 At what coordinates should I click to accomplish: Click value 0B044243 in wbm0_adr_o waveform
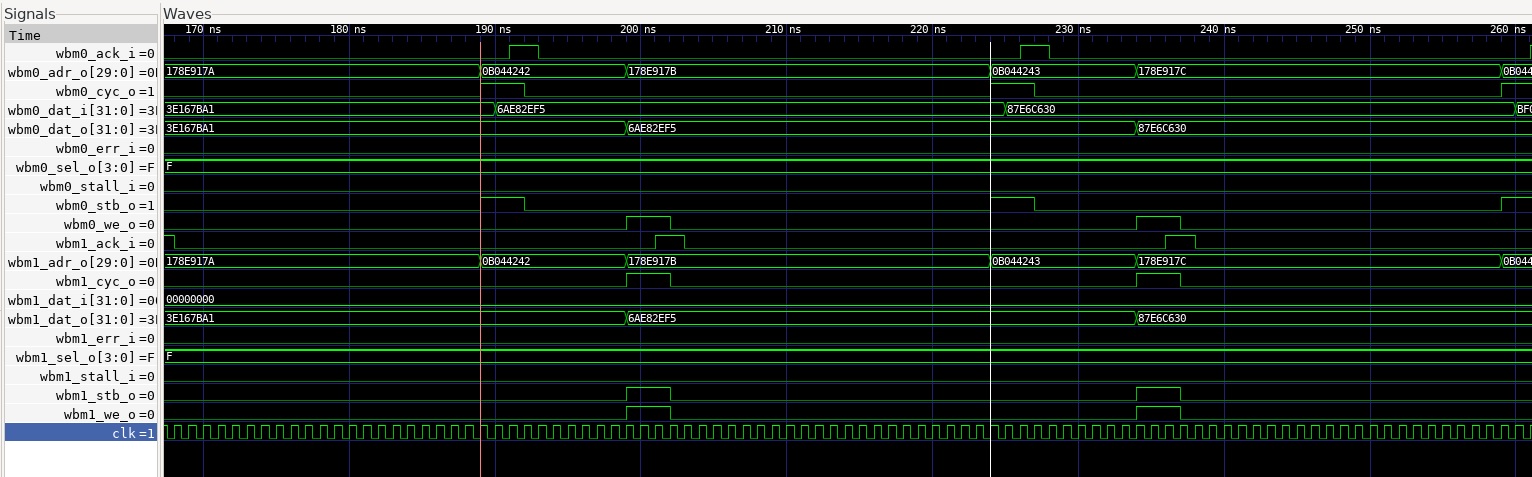click(x=1016, y=71)
